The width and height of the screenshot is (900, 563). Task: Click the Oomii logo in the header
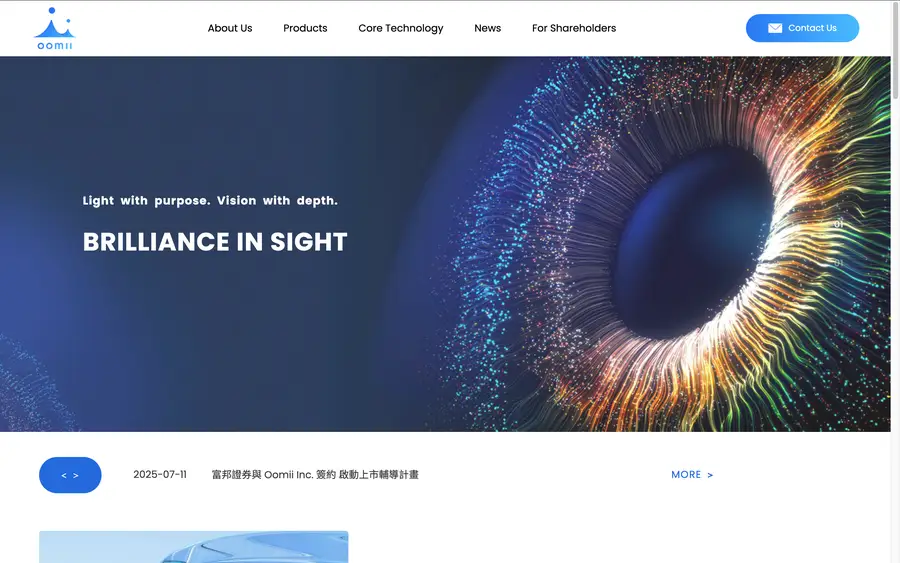pyautogui.click(x=55, y=29)
